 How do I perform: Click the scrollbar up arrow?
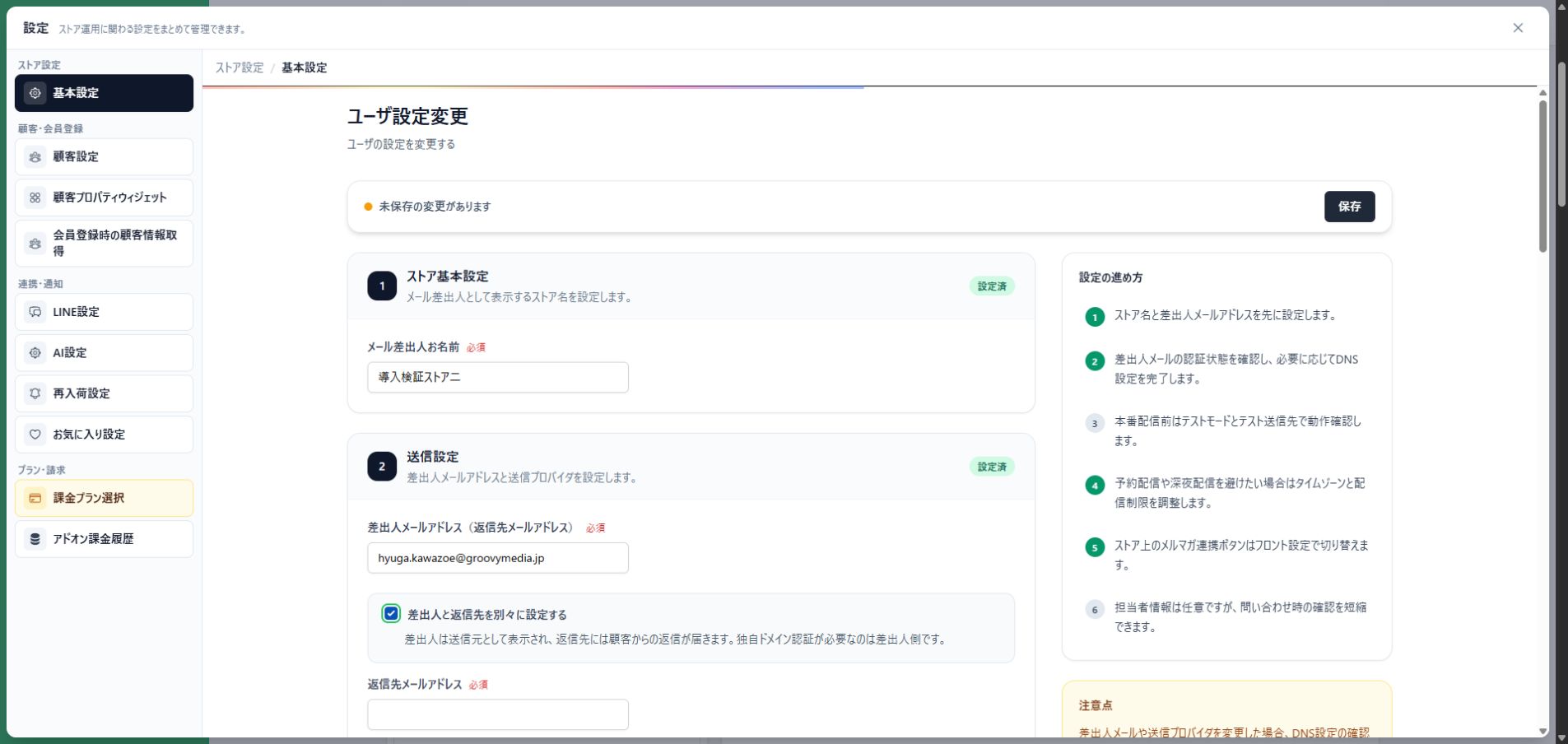pyautogui.click(x=1542, y=93)
